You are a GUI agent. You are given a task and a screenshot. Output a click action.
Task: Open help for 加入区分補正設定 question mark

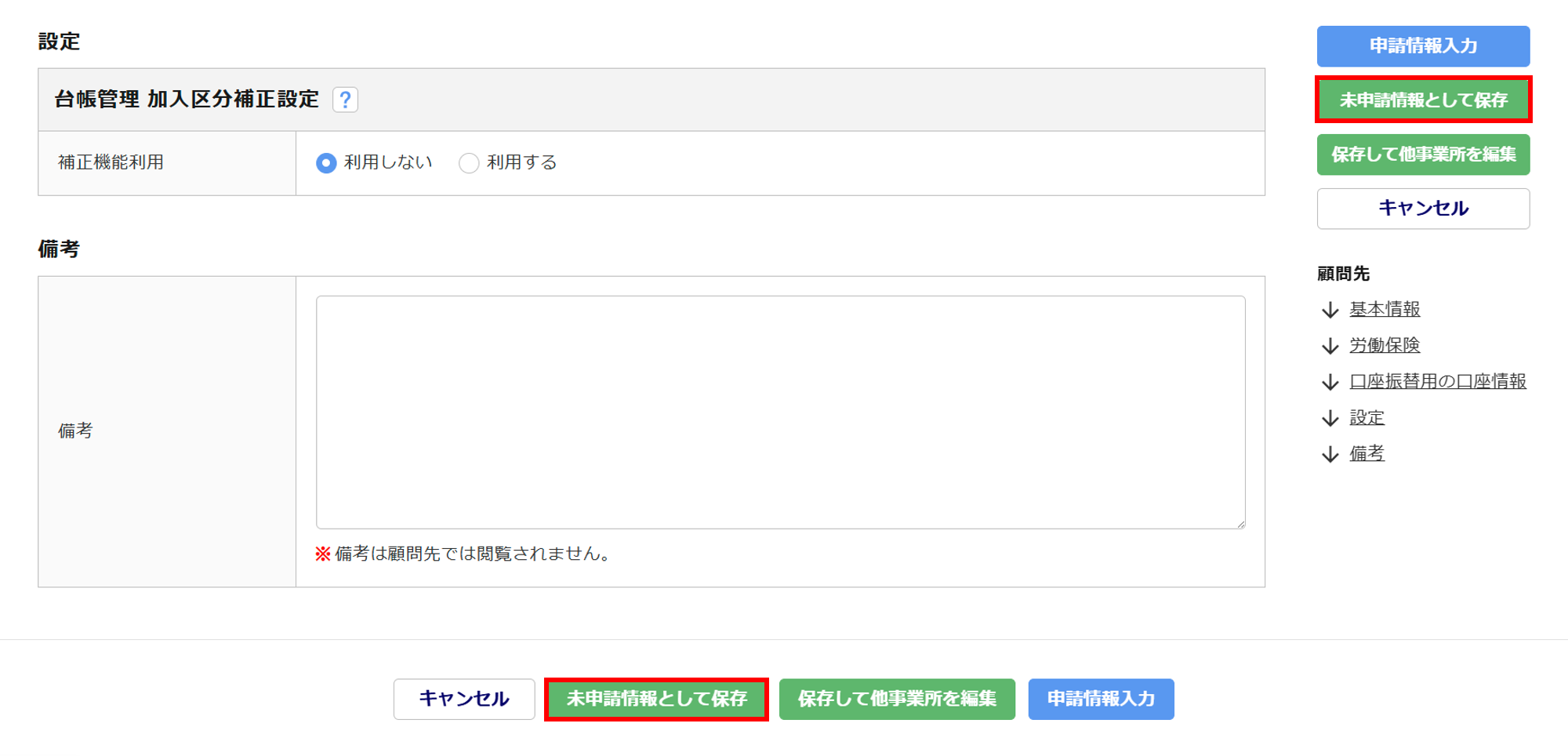coord(345,100)
